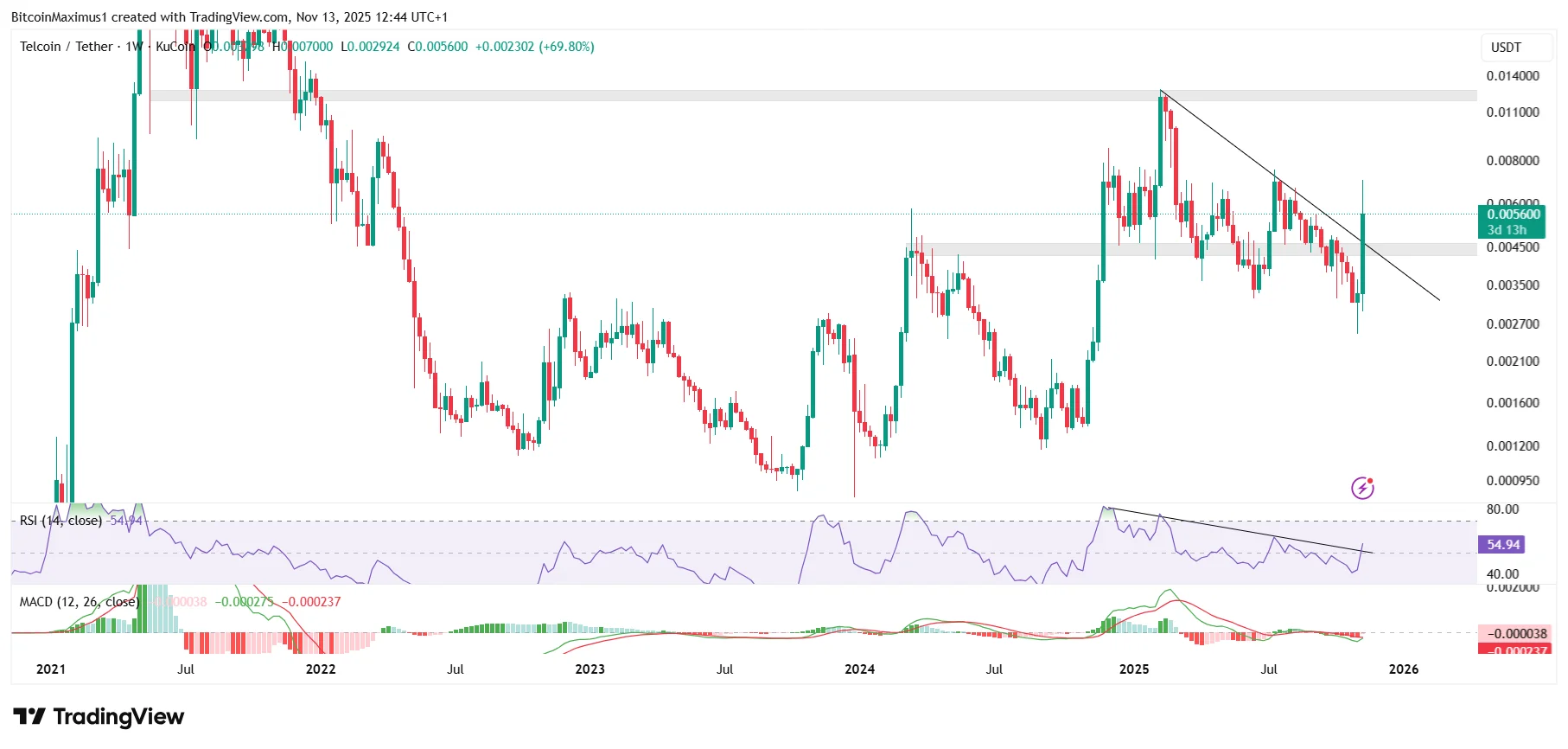Image resolution: width=1568 pixels, height=749 pixels.
Task: Click the 0.000950 price axis label
Action: (1513, 481)
